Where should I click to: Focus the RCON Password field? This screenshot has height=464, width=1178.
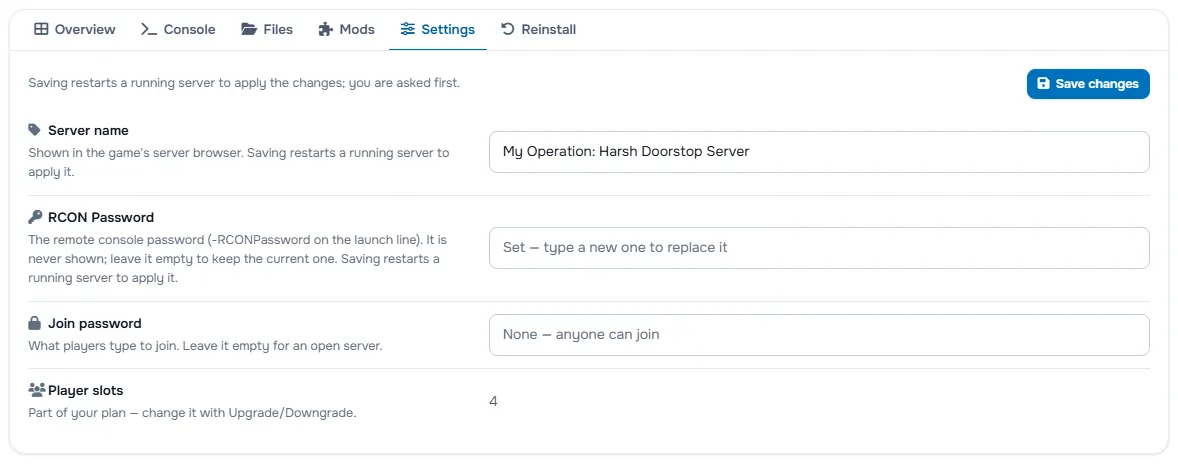point(819,248)
